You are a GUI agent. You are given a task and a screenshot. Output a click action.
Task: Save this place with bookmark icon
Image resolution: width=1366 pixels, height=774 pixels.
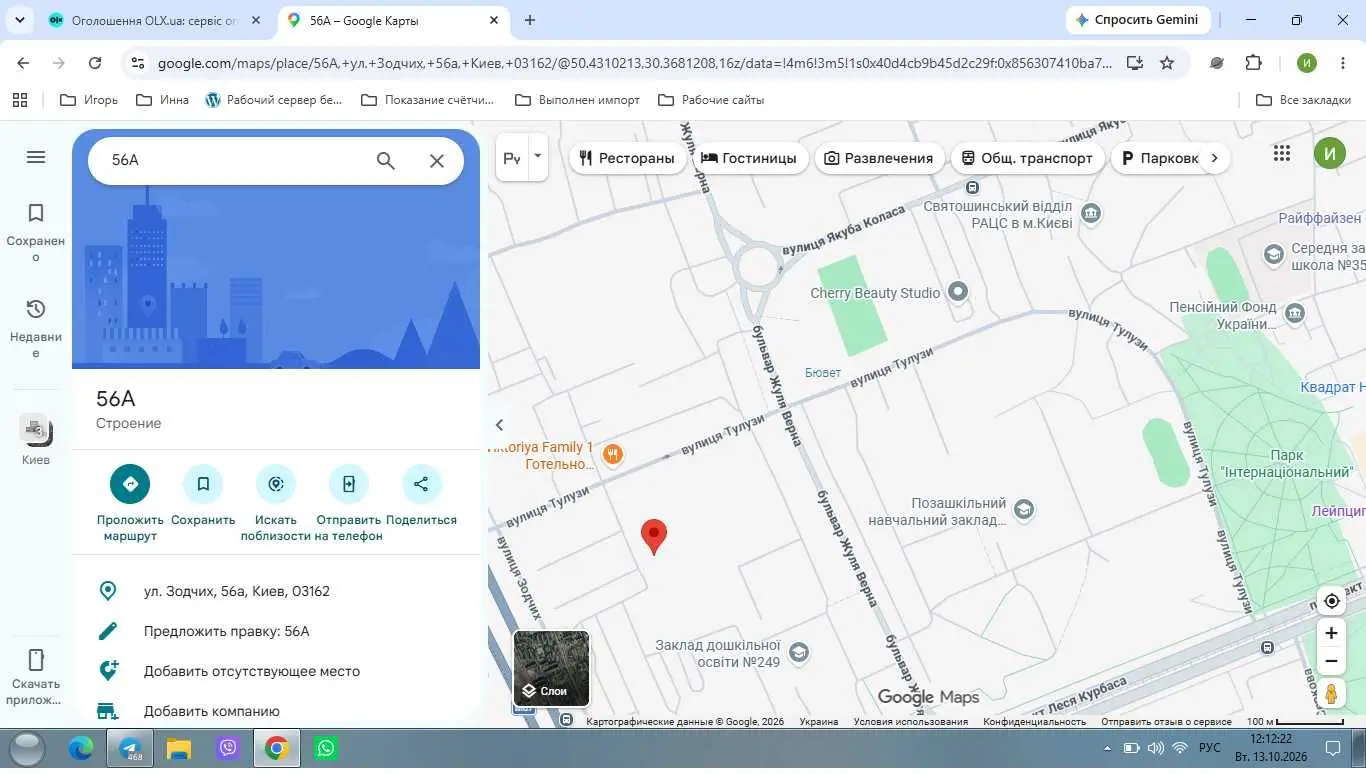click(203, 484)
